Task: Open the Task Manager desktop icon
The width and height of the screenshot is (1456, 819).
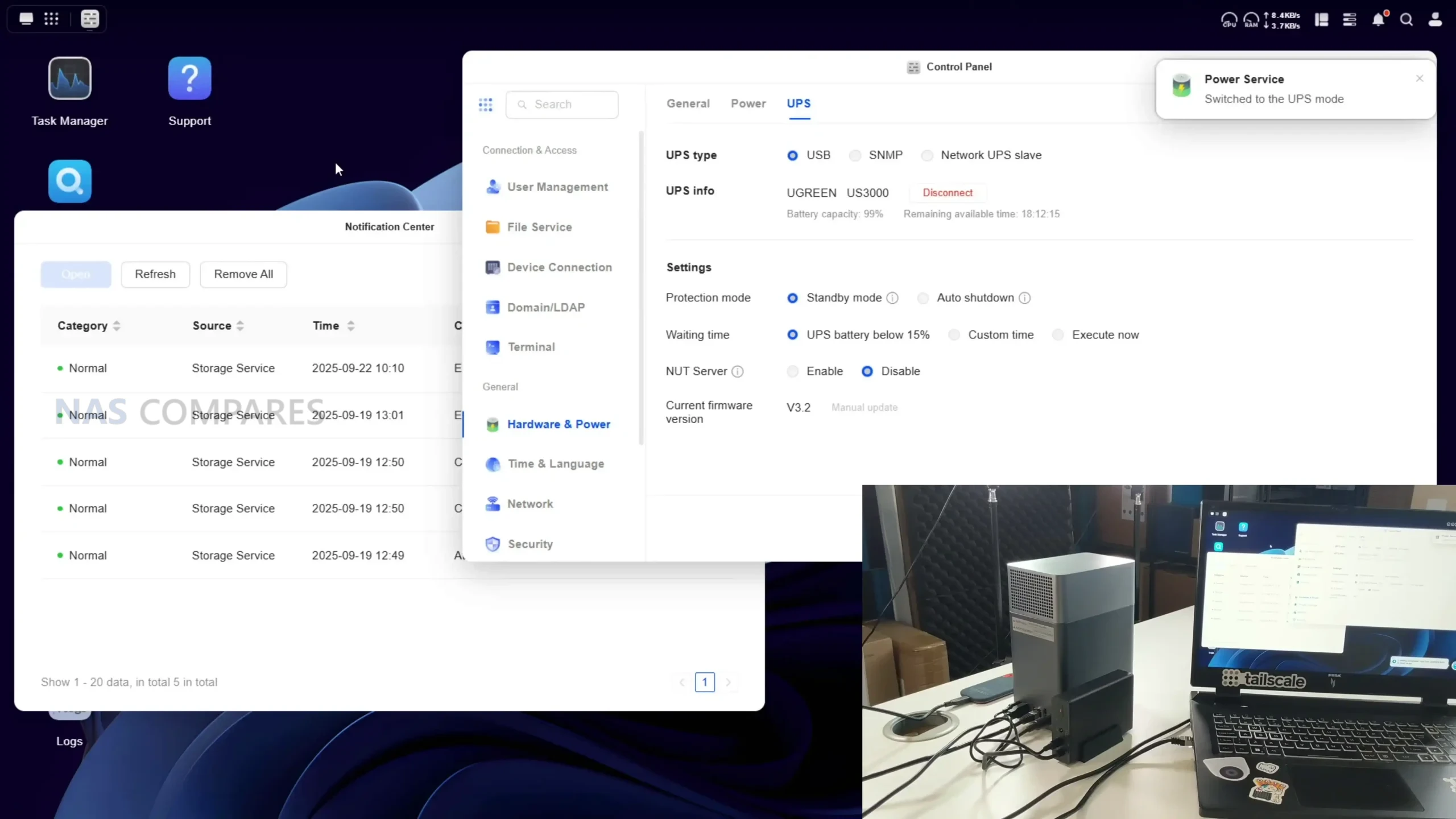Action: (69, 78)
